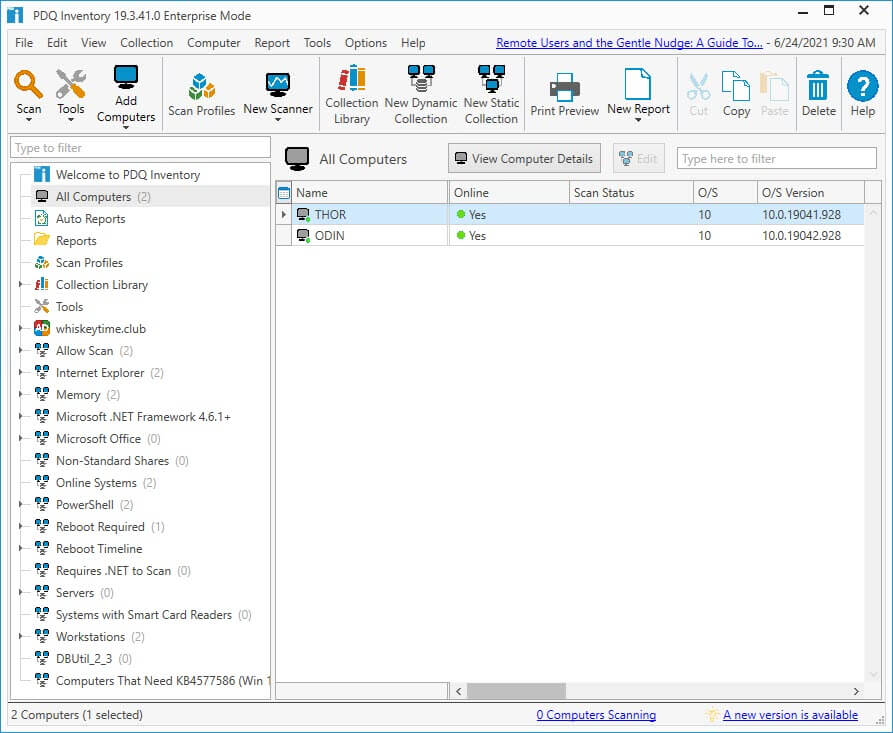The height and width of the screenshot is (733, 893).
Task: Click the Scan magnifier toolbar icon
Action: coord(28,84)
